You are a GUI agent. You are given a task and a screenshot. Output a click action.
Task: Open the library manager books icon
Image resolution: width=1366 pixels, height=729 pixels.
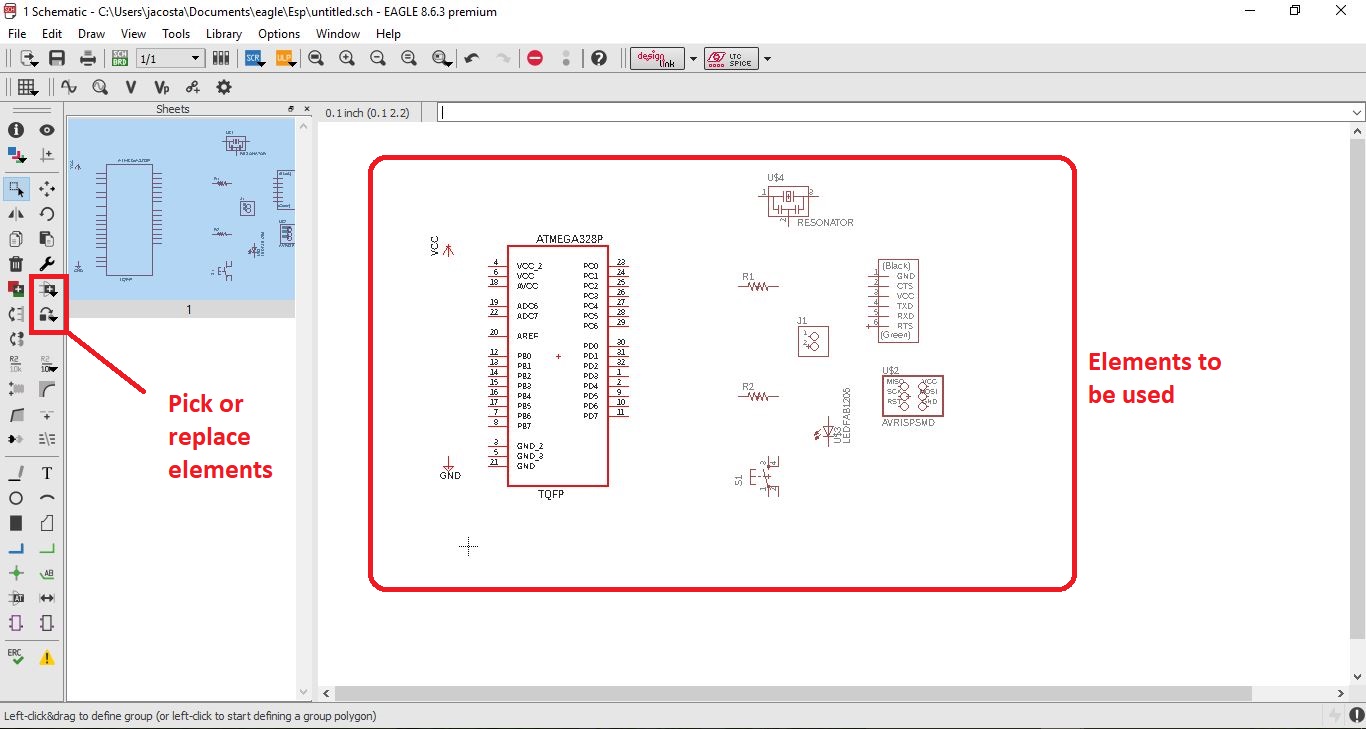click(x=221, y=58)
